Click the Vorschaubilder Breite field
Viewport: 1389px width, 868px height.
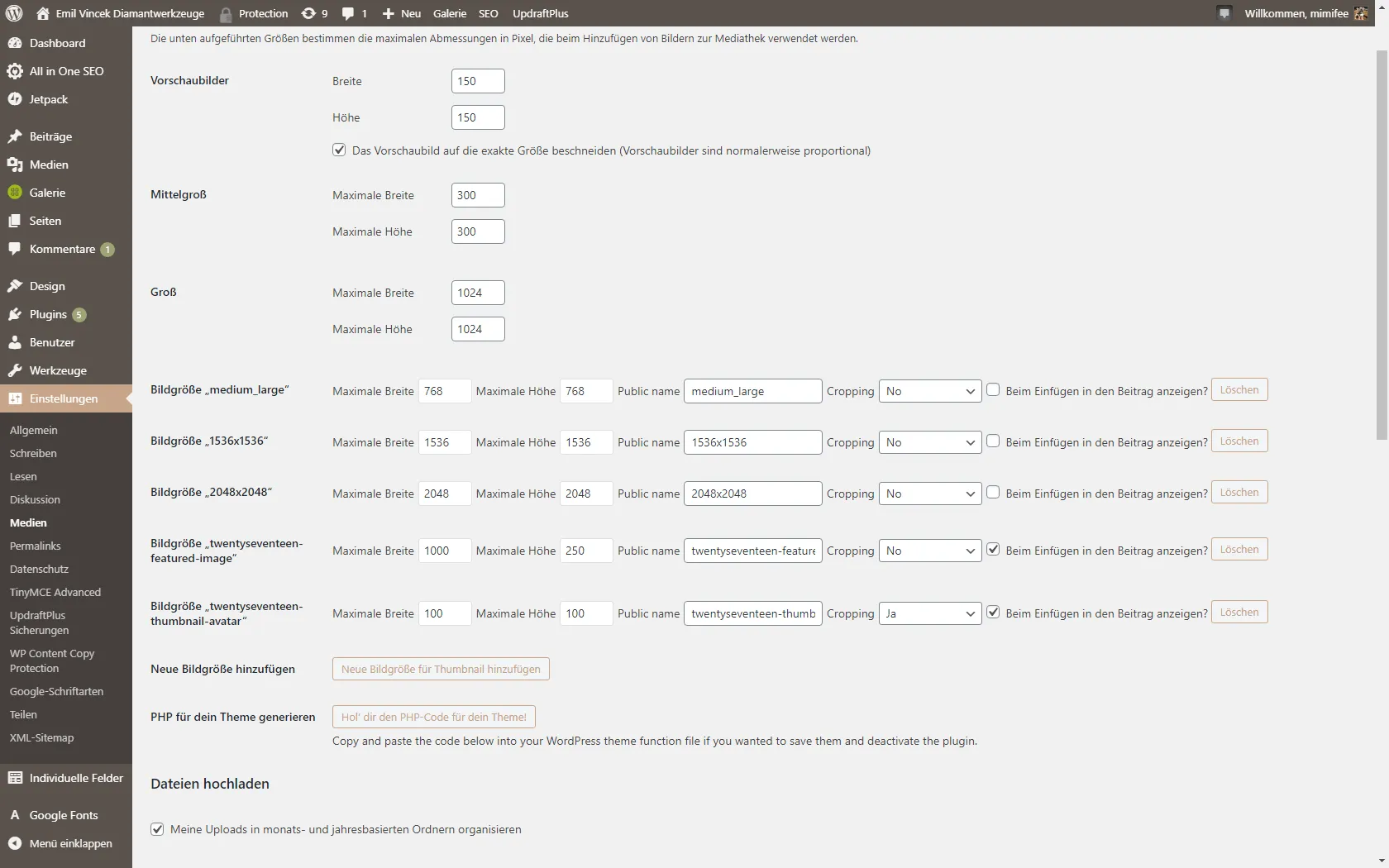tap(478, 81)
